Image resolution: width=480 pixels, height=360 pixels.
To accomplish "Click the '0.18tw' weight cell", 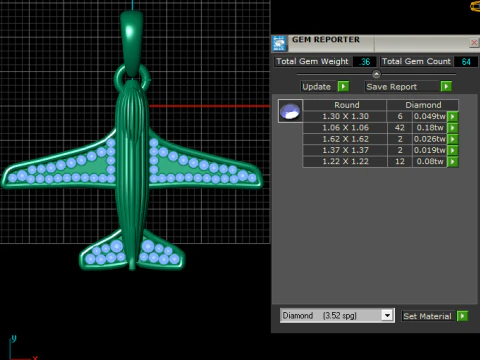I will coord(429,128).
